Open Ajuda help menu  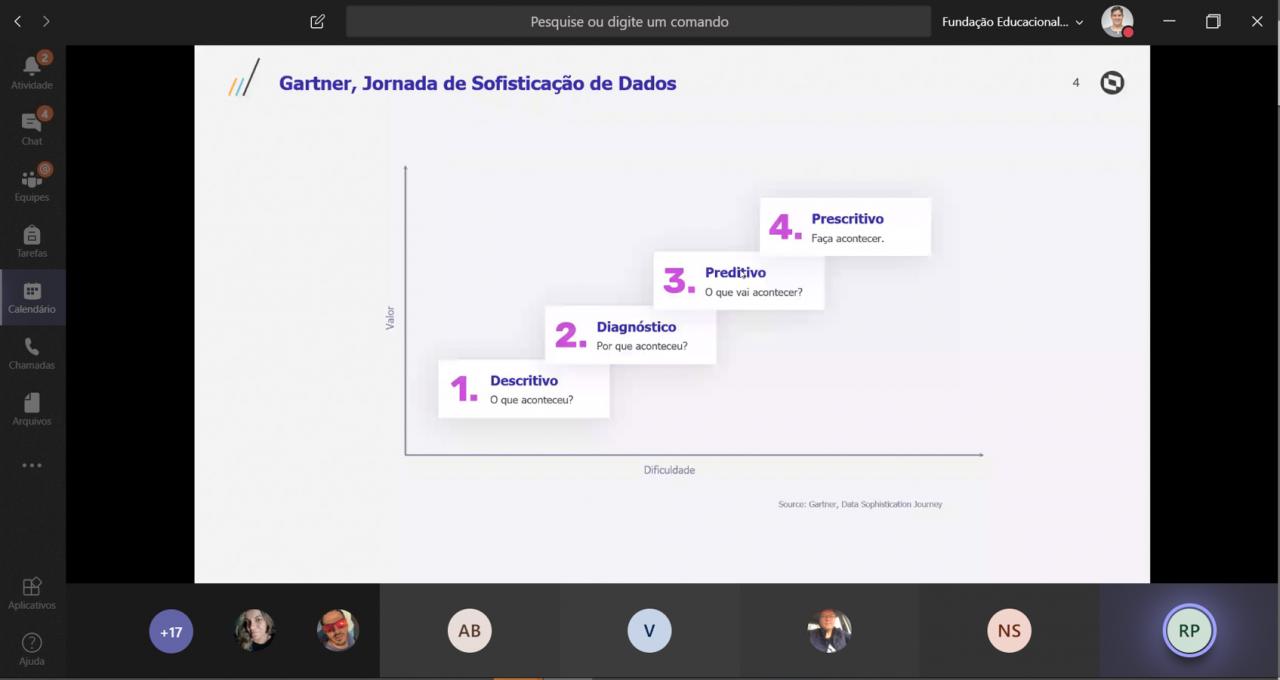[x=32, y=649]
